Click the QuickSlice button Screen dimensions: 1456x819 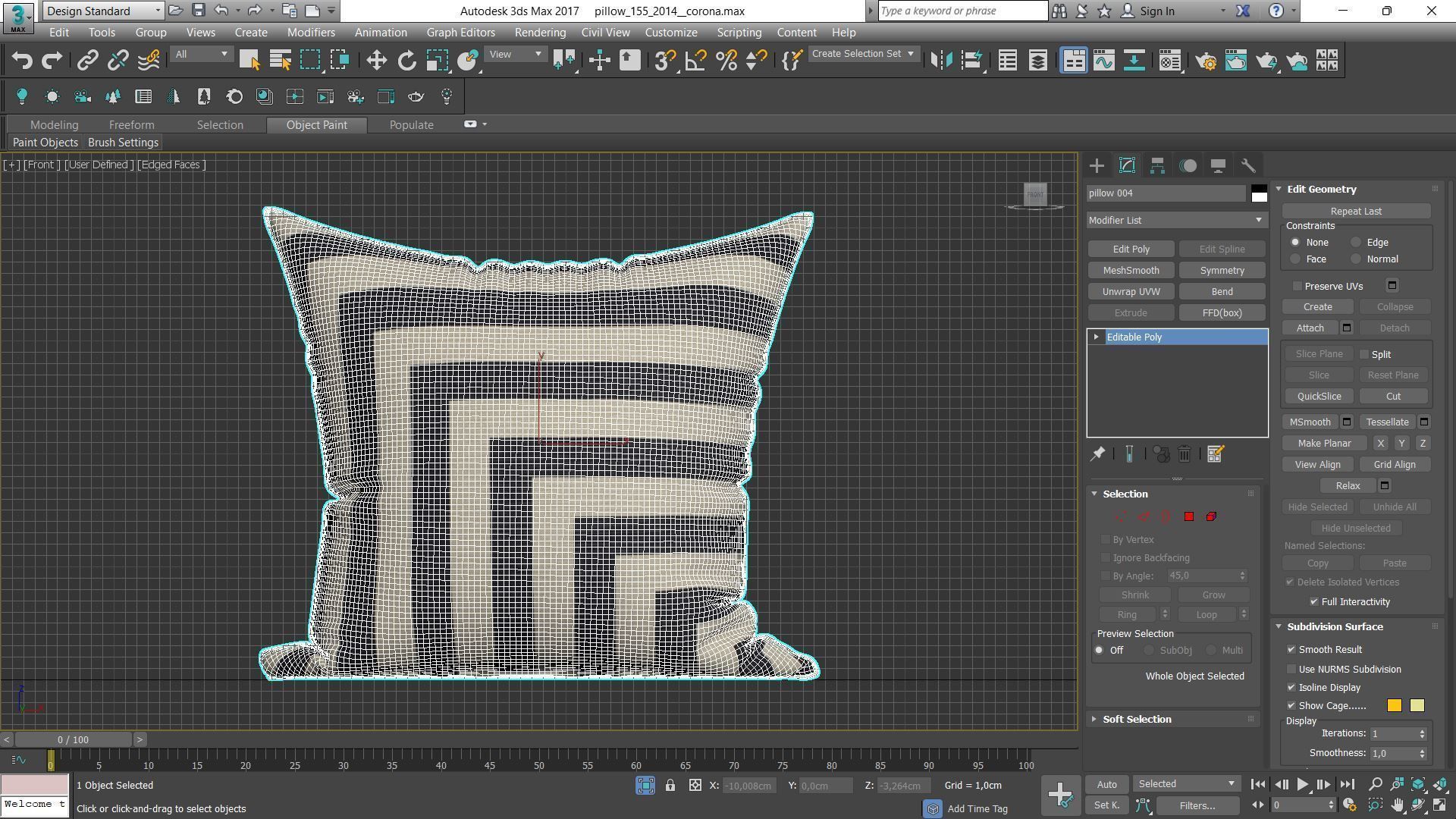tap(1319, 396)
